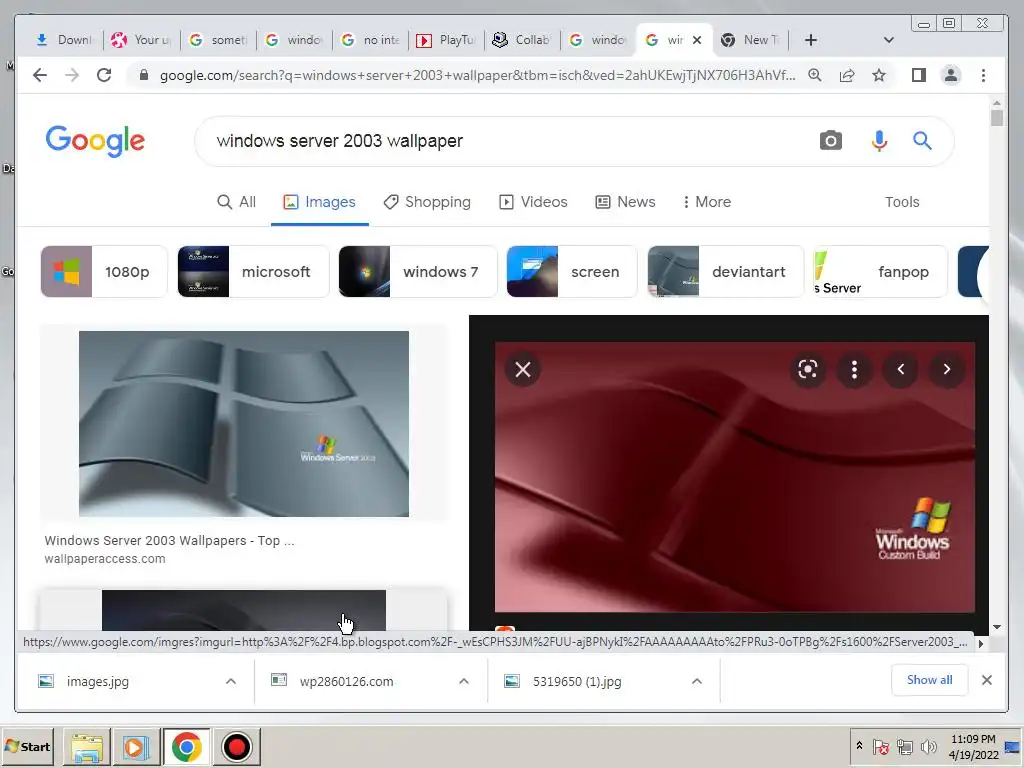
Task: Open the file explorer taskbar icon
Action: tap(87, 746)
